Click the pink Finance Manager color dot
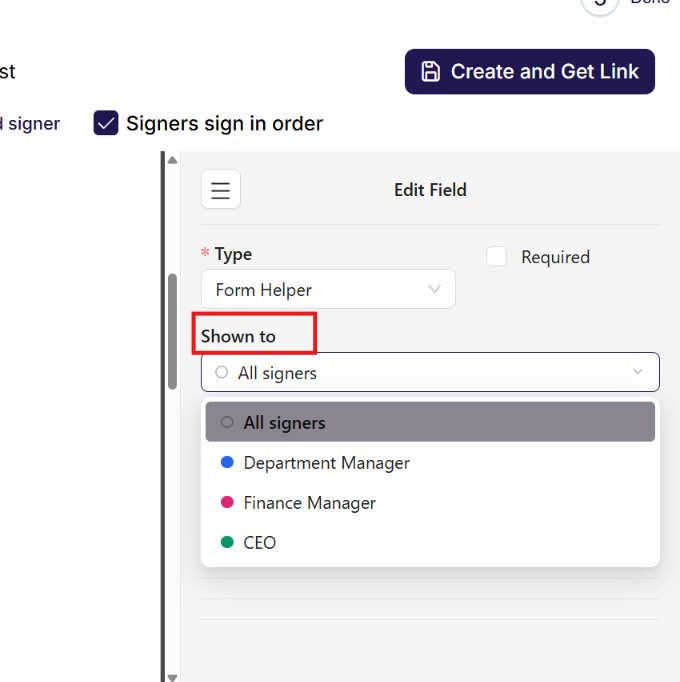The image size is (680, 682). coord(227,502)
